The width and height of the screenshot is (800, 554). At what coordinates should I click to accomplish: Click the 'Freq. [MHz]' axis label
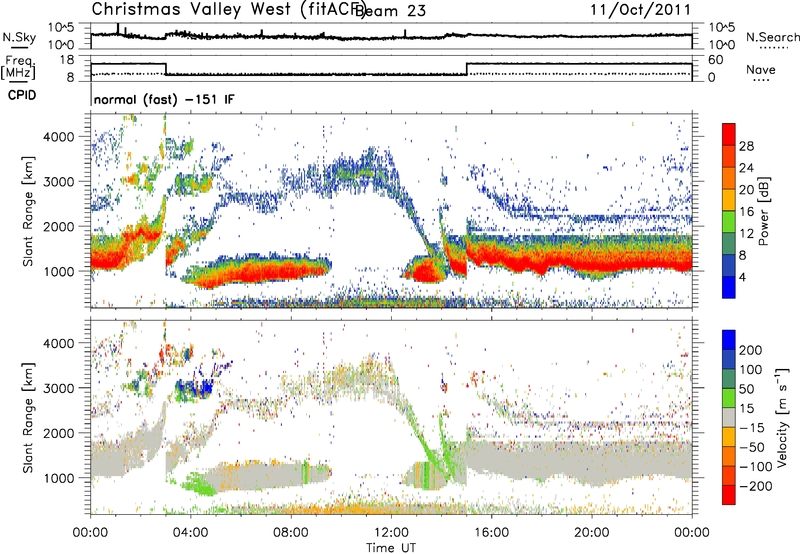pyautogui.click(x=19, y=68)
